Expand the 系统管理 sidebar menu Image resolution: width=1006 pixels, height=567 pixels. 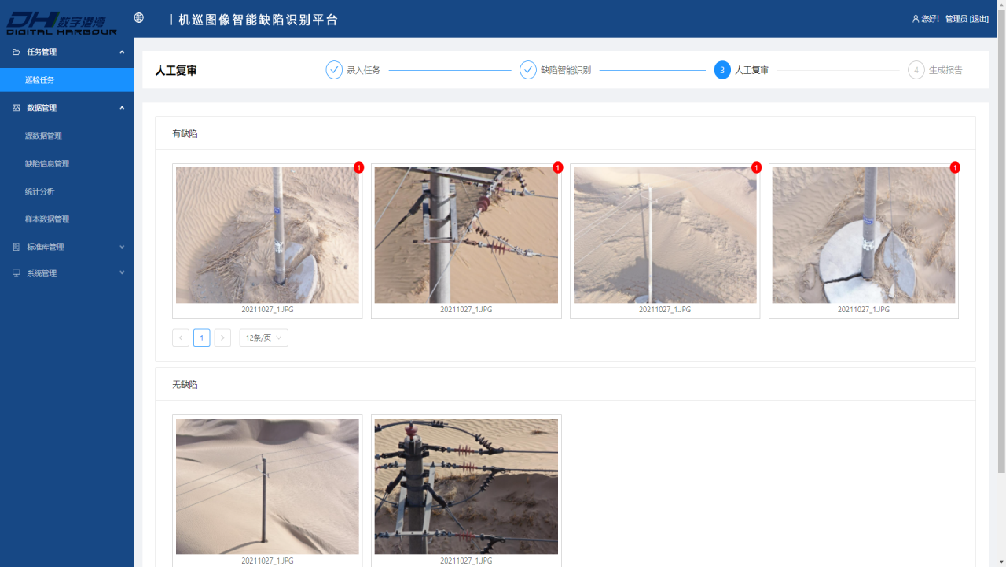pyautogui.click(x=121, y=273)
